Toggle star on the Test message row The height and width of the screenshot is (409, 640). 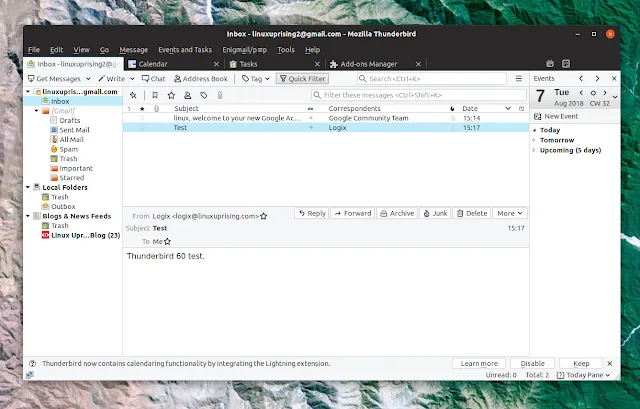coord(142,128)
